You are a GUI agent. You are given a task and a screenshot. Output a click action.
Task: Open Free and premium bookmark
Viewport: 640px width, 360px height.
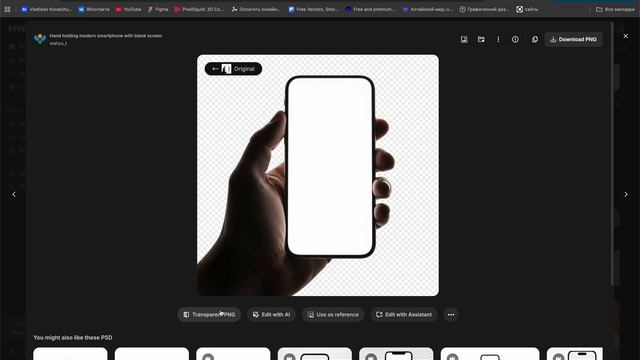click(370, 9)
